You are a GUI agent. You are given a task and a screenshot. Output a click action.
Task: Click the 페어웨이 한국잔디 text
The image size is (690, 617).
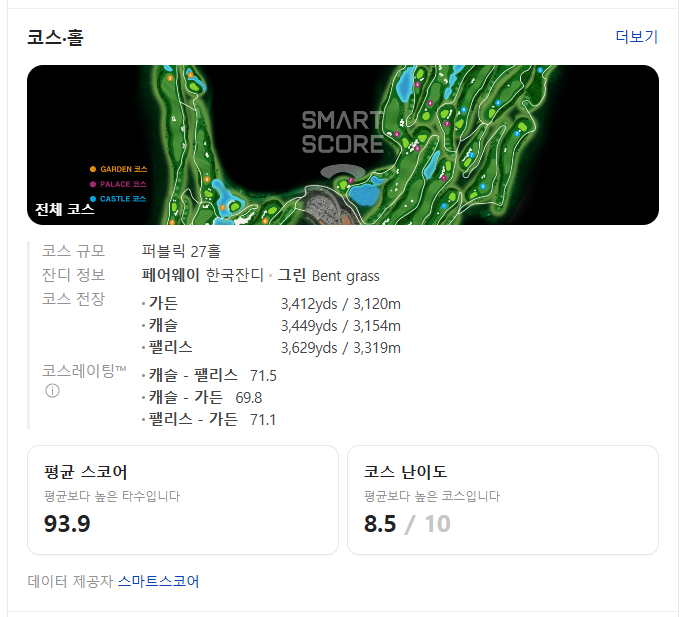202,275
